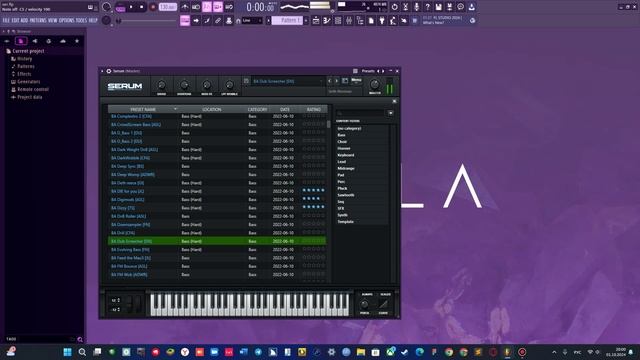Go to previous preset arrow in Serum

[x=330, y=81]
